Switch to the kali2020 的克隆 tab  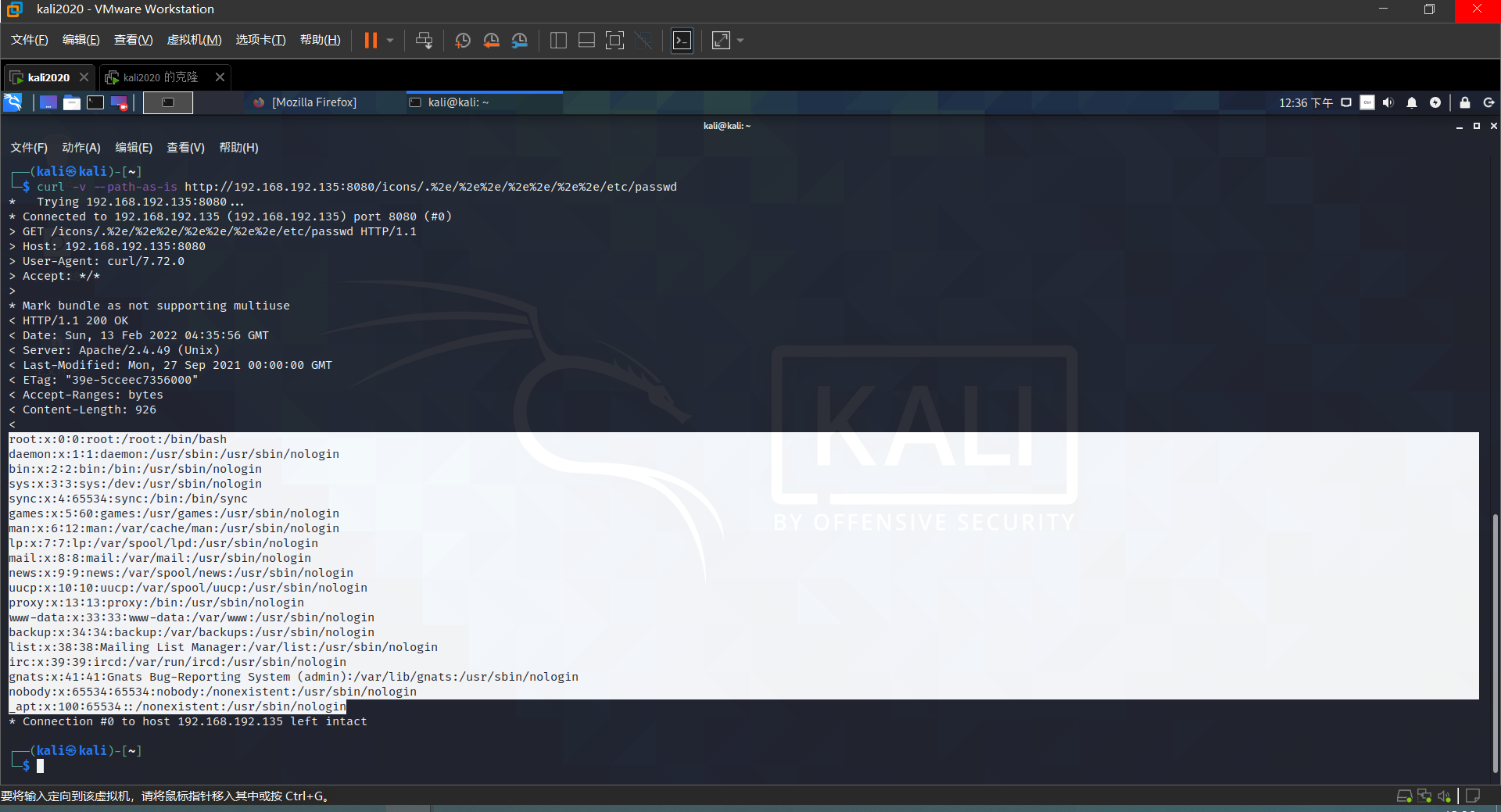[156, 77]
